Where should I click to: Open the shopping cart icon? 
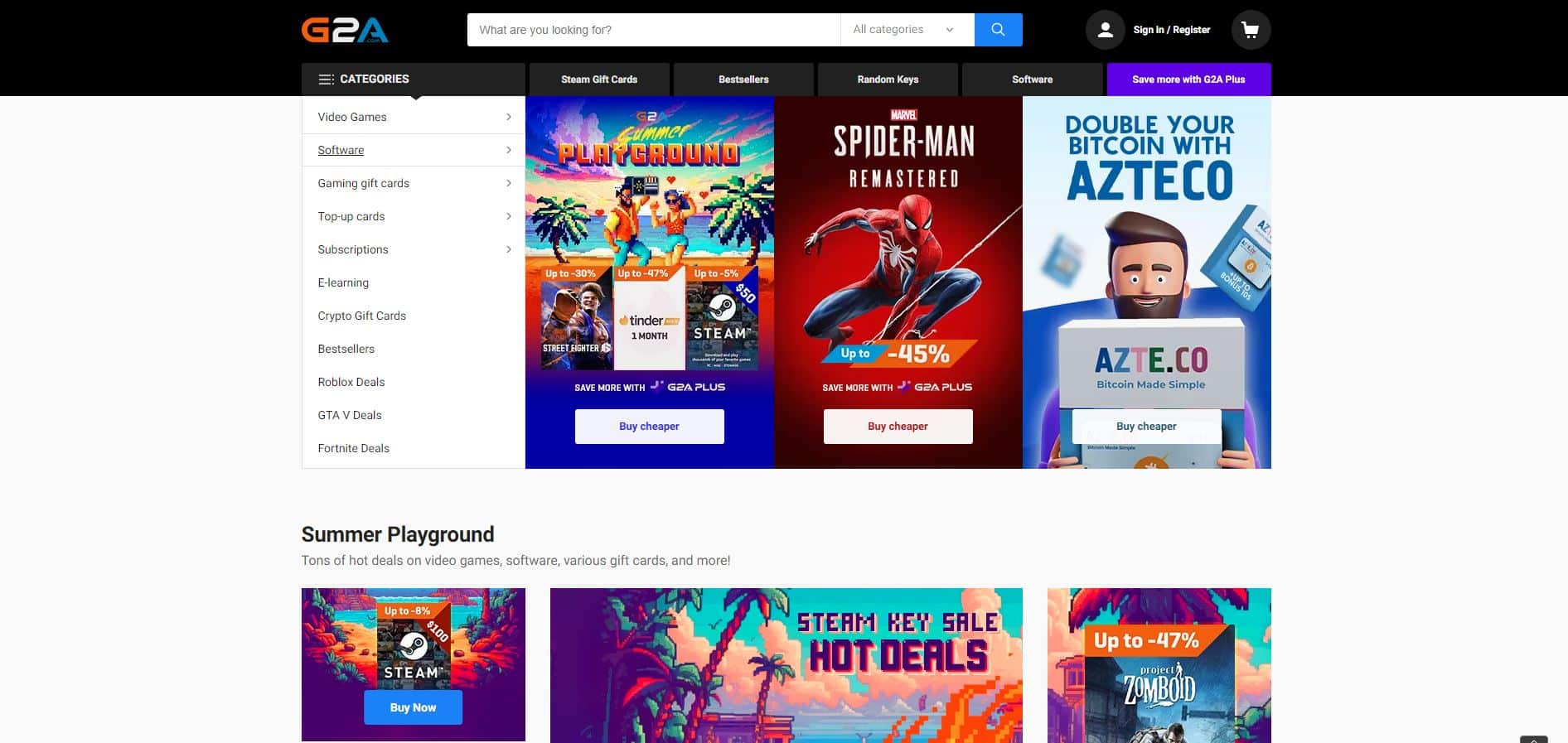point(1251,30)
